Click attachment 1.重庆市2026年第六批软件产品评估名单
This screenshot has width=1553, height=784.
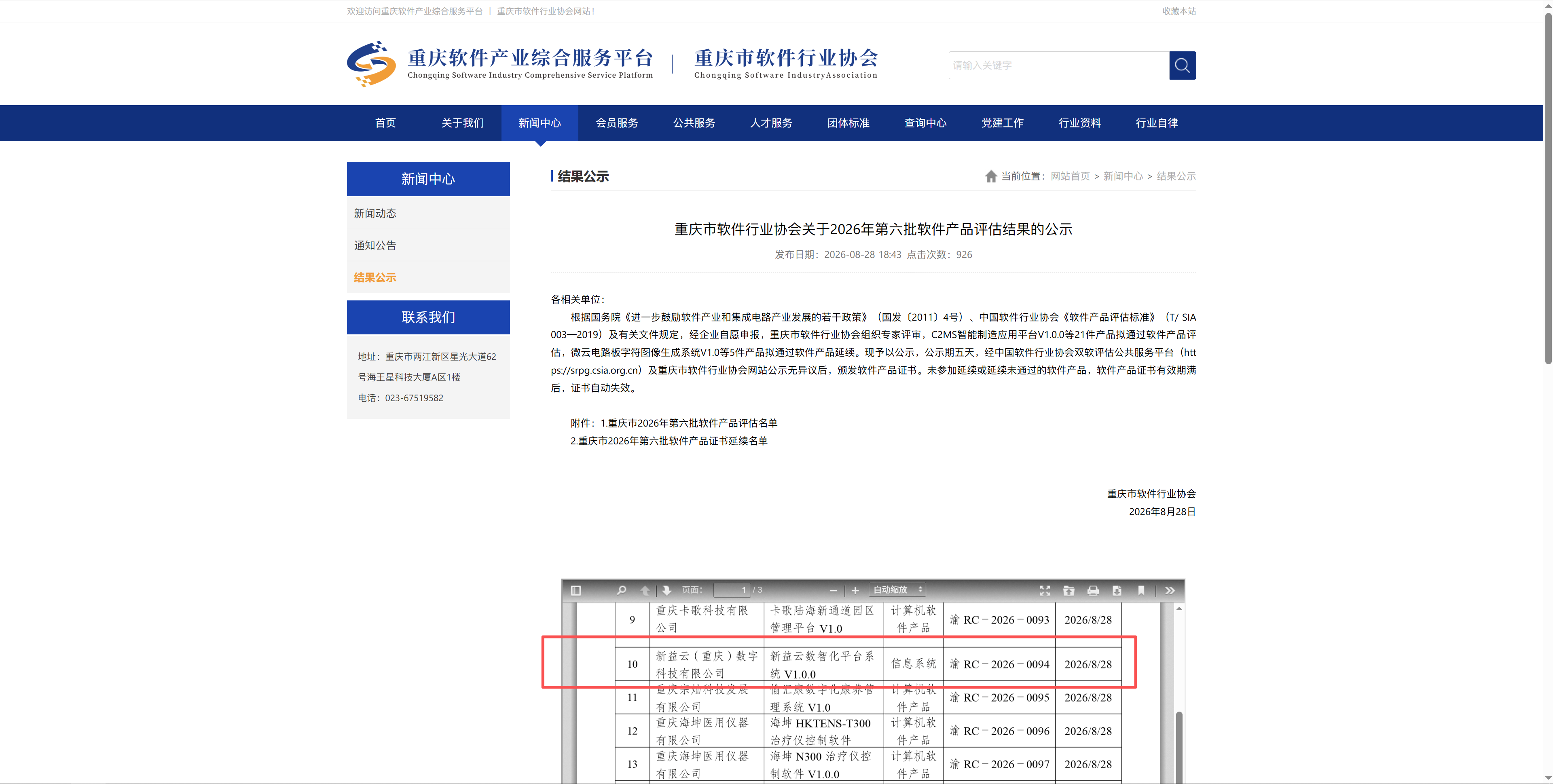pos(689,423)
